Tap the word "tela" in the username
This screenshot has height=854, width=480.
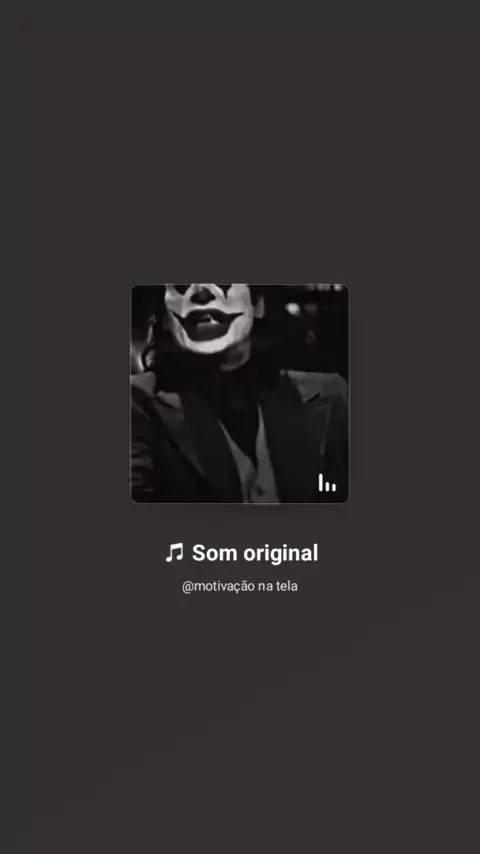click(288, 587)
